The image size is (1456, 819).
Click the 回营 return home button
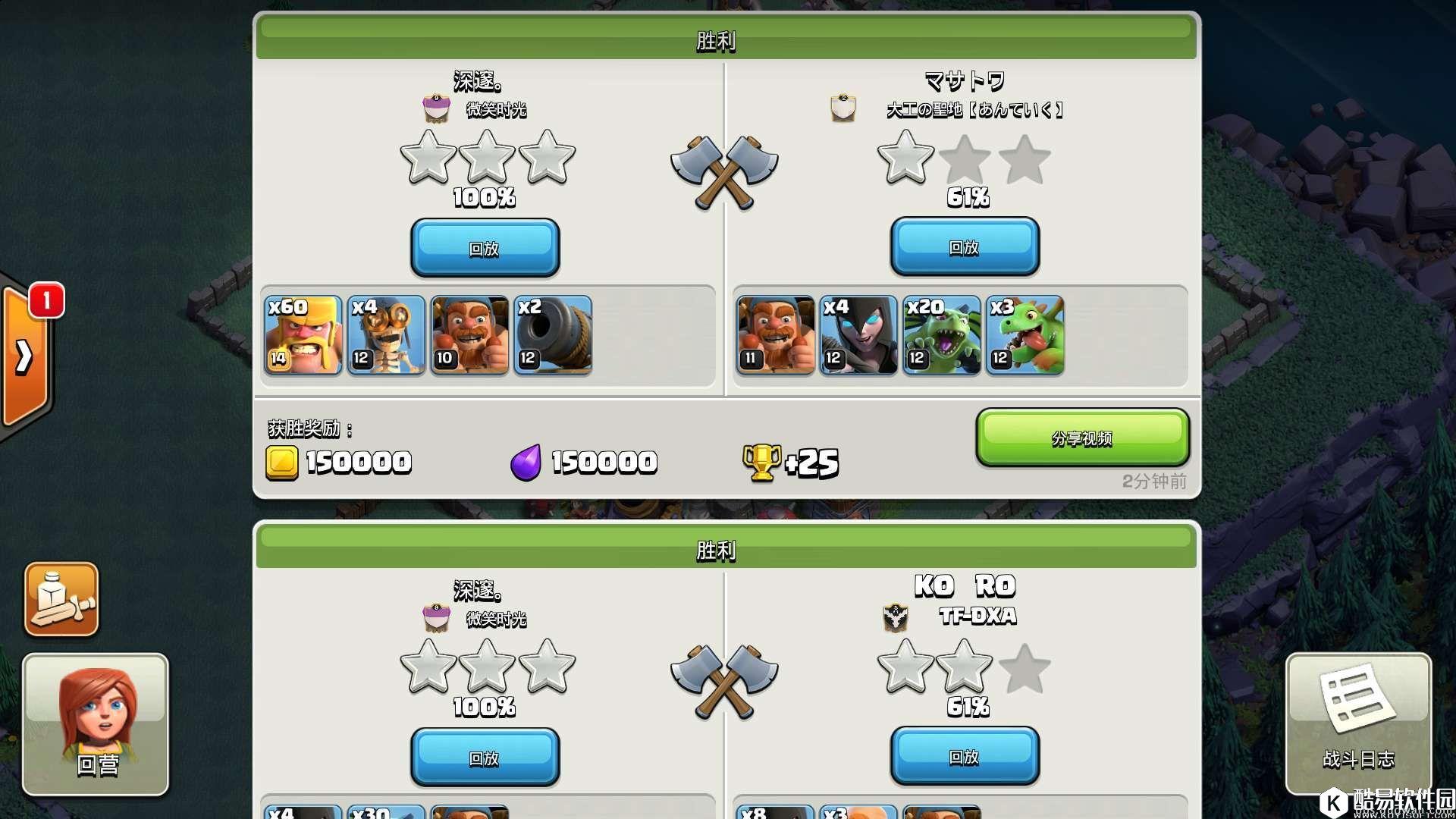tap(96, 724)
